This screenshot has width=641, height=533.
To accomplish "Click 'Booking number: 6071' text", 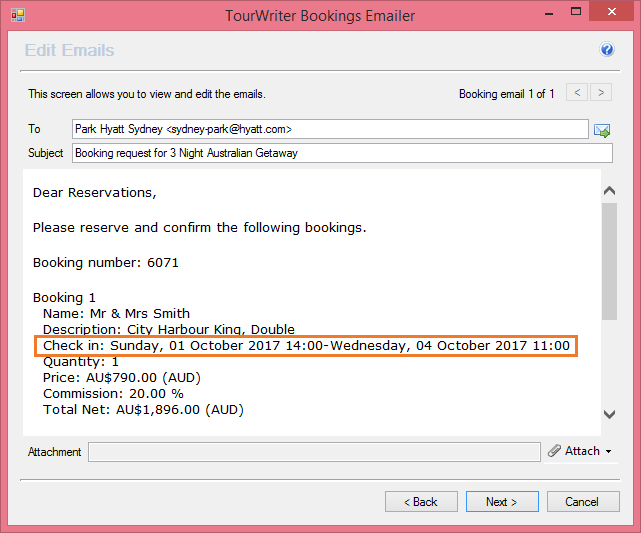I will [105, 262].
